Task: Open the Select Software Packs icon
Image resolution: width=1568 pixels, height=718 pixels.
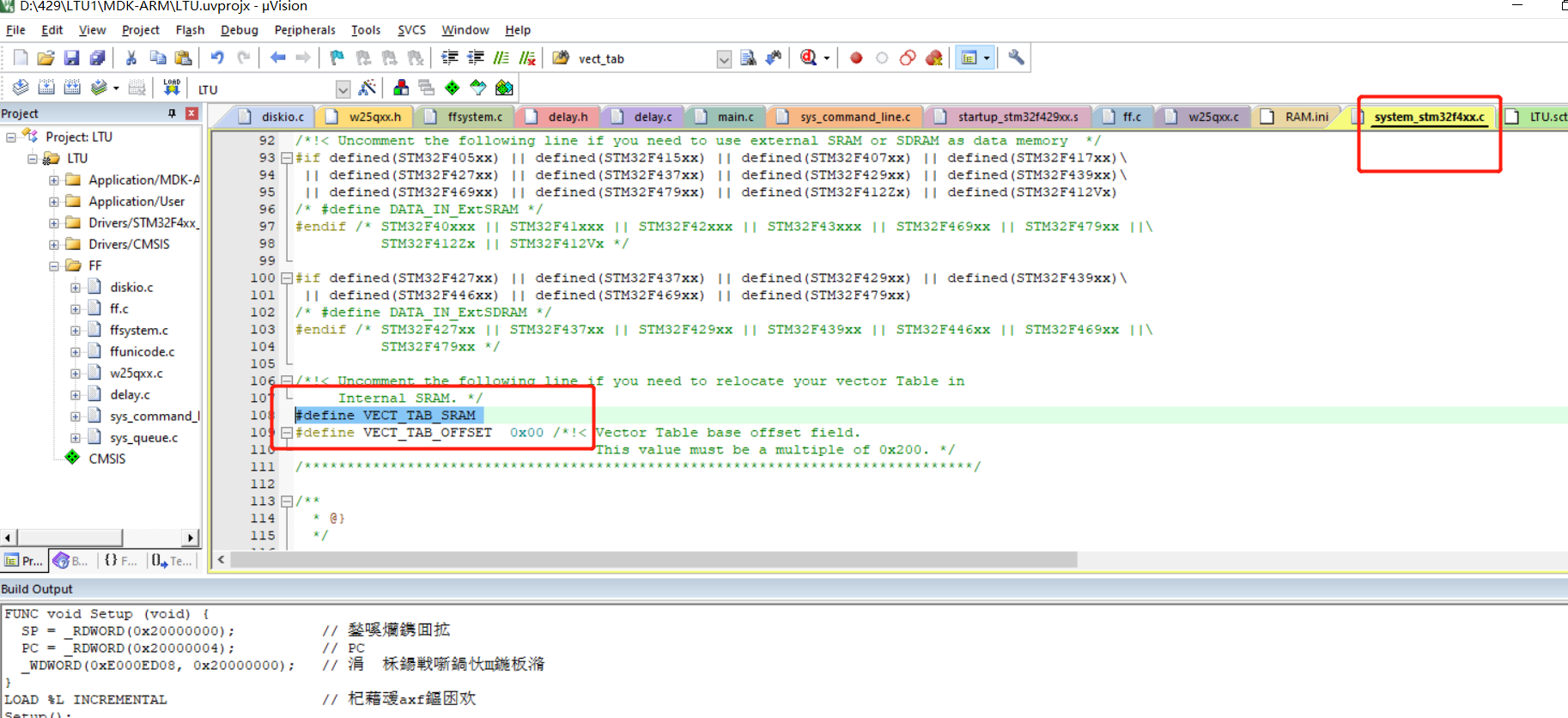Action: (478, 88)
